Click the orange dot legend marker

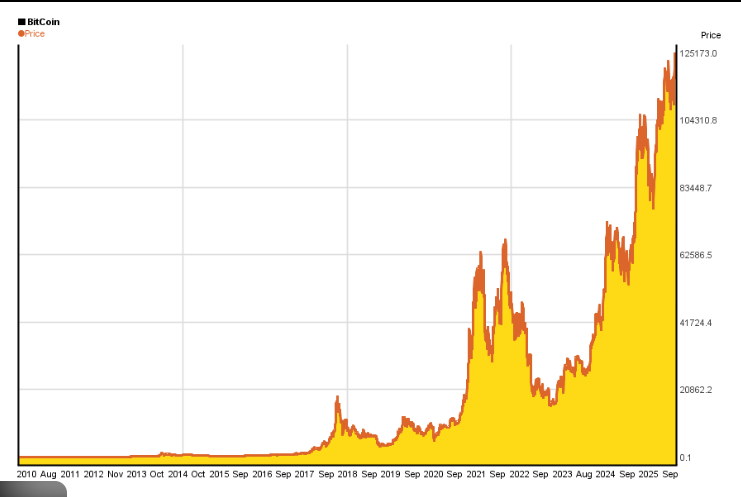tap(21, 33)
